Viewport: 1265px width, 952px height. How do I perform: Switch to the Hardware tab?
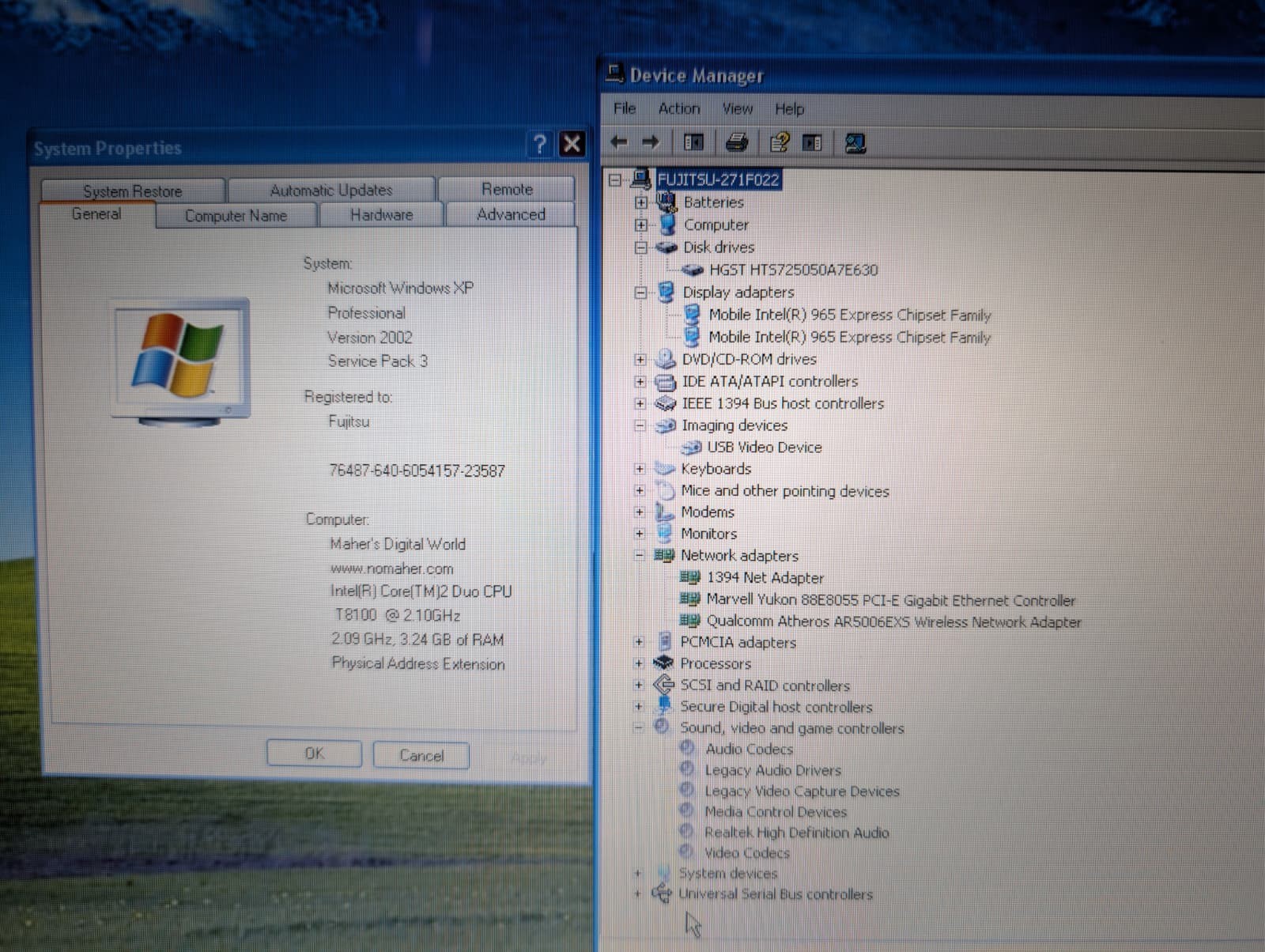tap(381, 215)
